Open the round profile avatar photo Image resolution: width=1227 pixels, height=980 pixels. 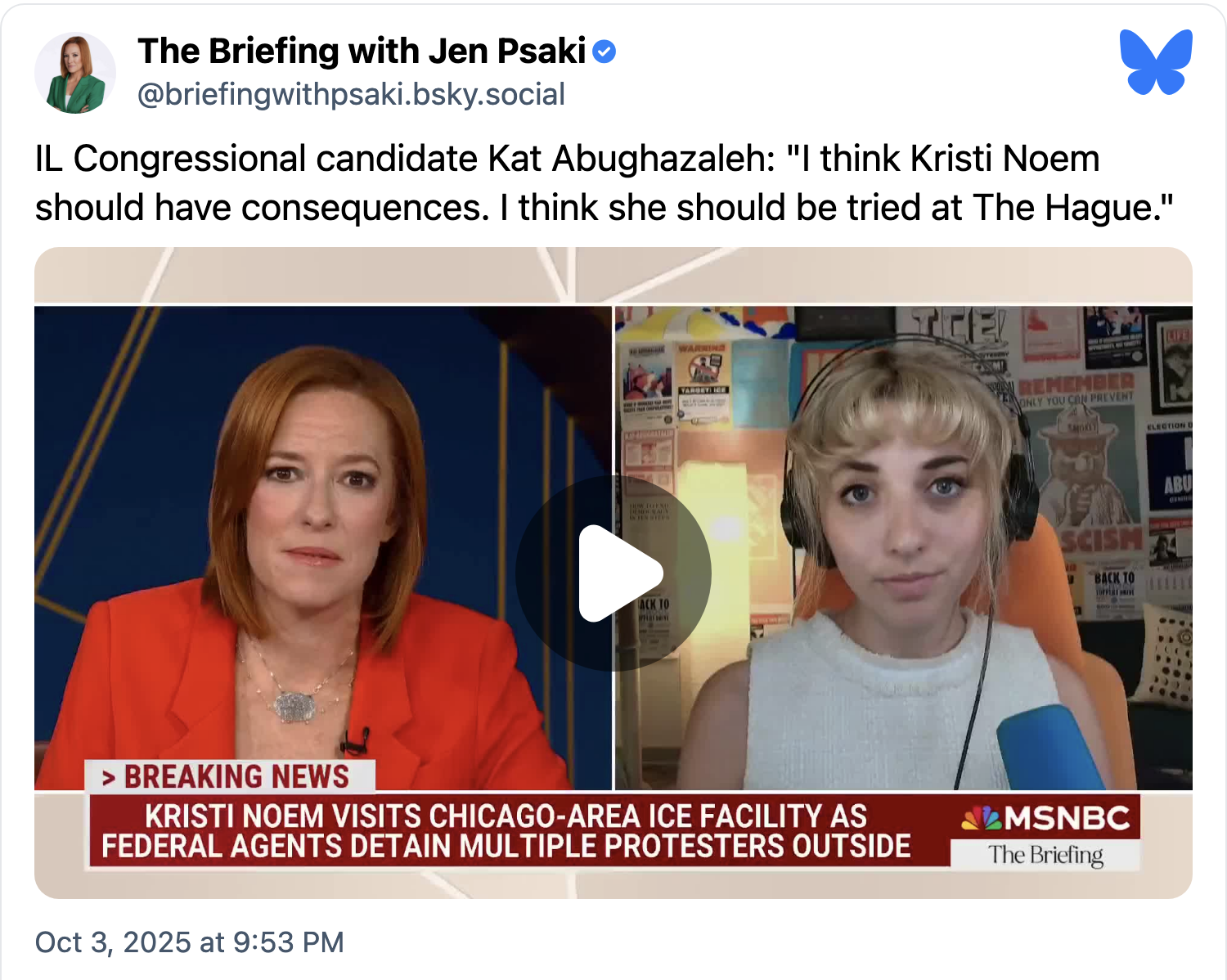75,73
